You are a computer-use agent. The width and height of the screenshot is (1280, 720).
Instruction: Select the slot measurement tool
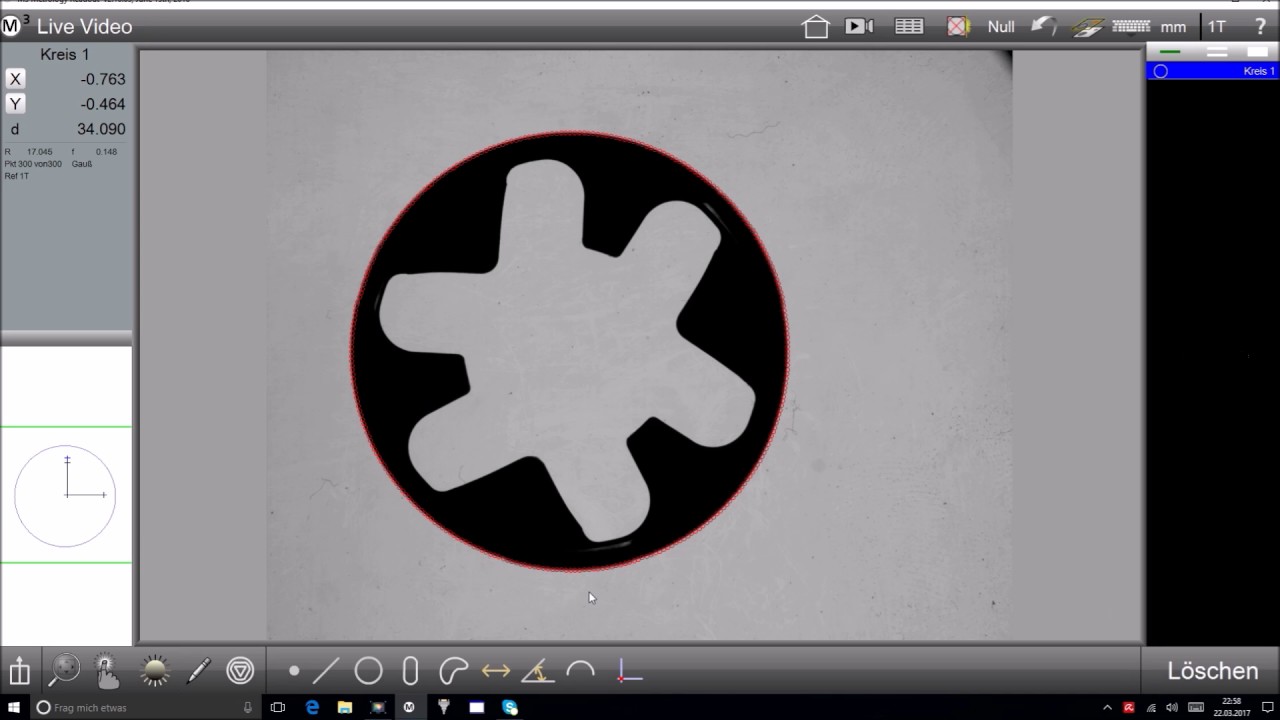410,670
